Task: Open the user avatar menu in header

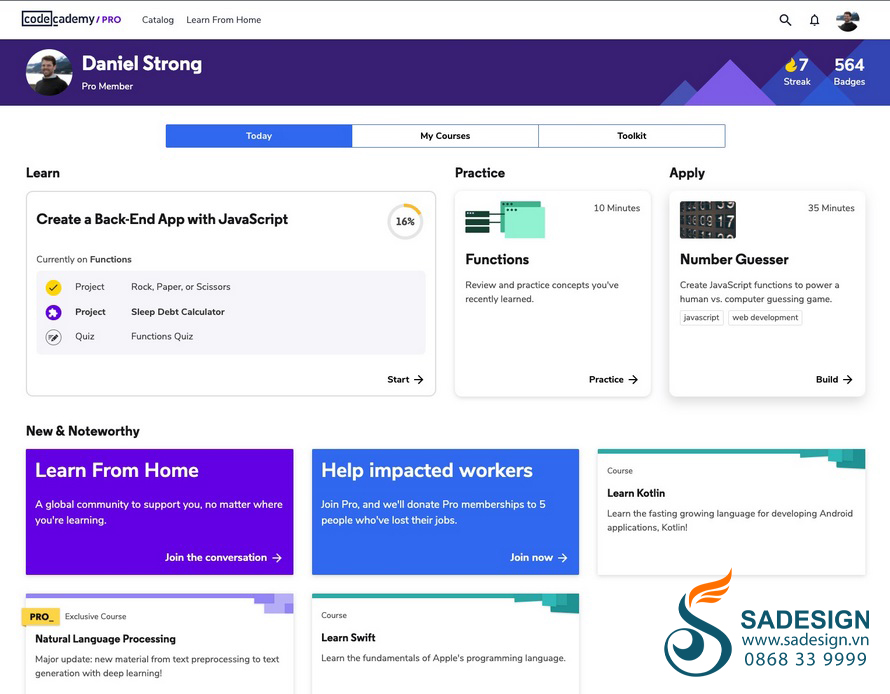Action: click(x=847, y=20)
